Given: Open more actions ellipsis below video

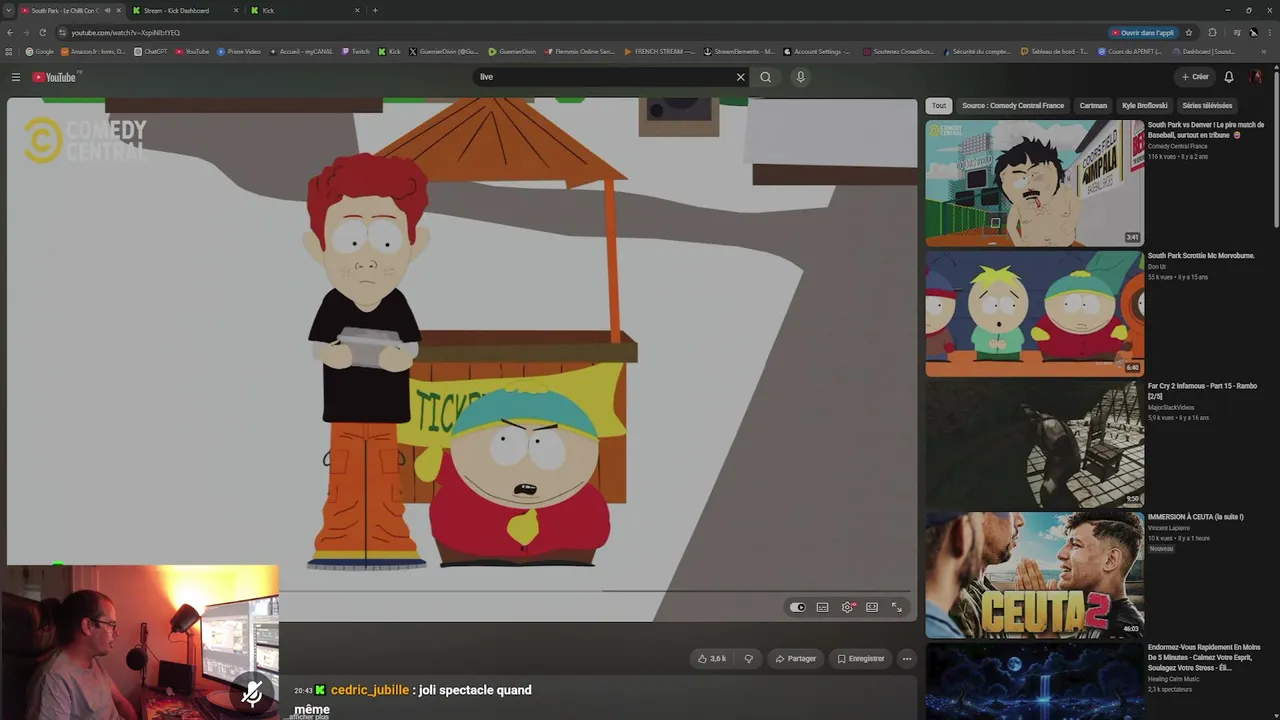Looking at the screenshot, I should click(x=907, y=659).
